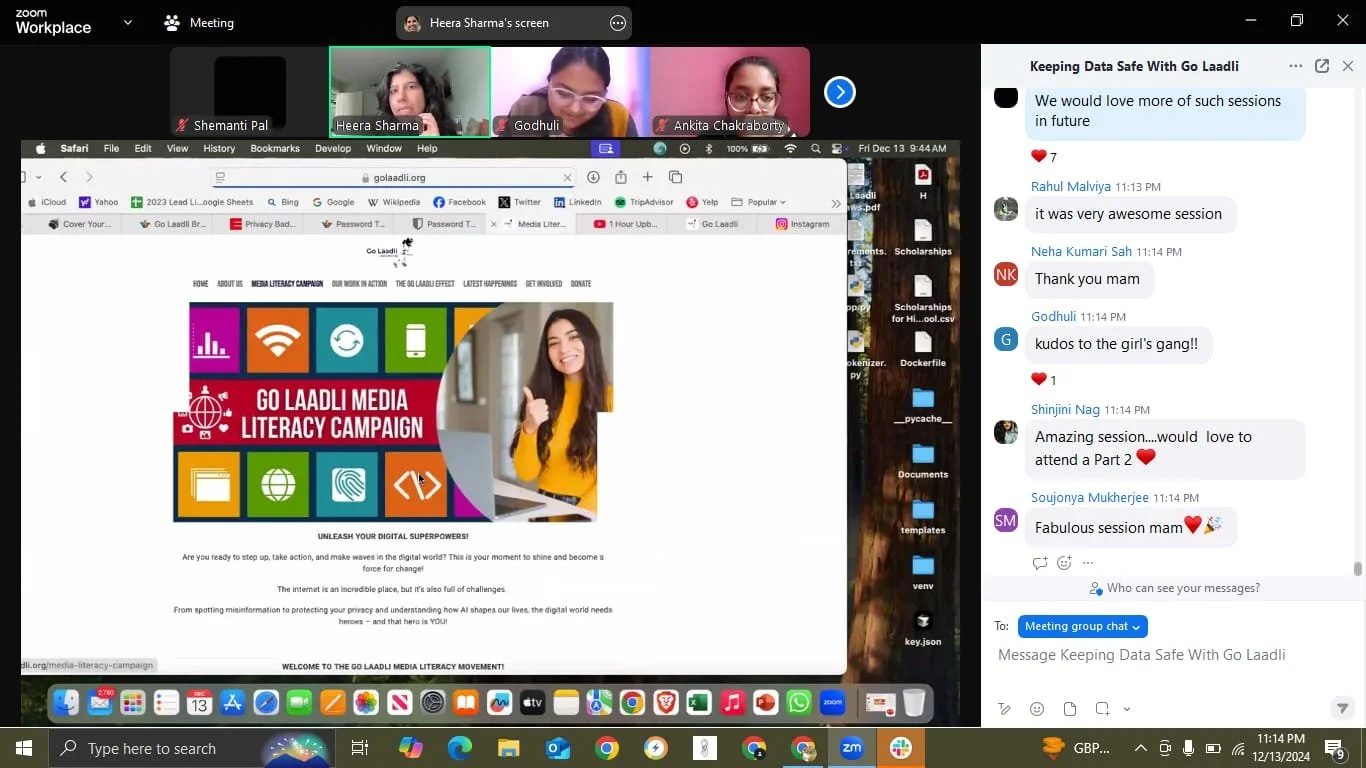Image resolution: width=1366 pixels, height=768 pixels.
Task: Open text formatting options in chat composer
Action: point(1004,709)
